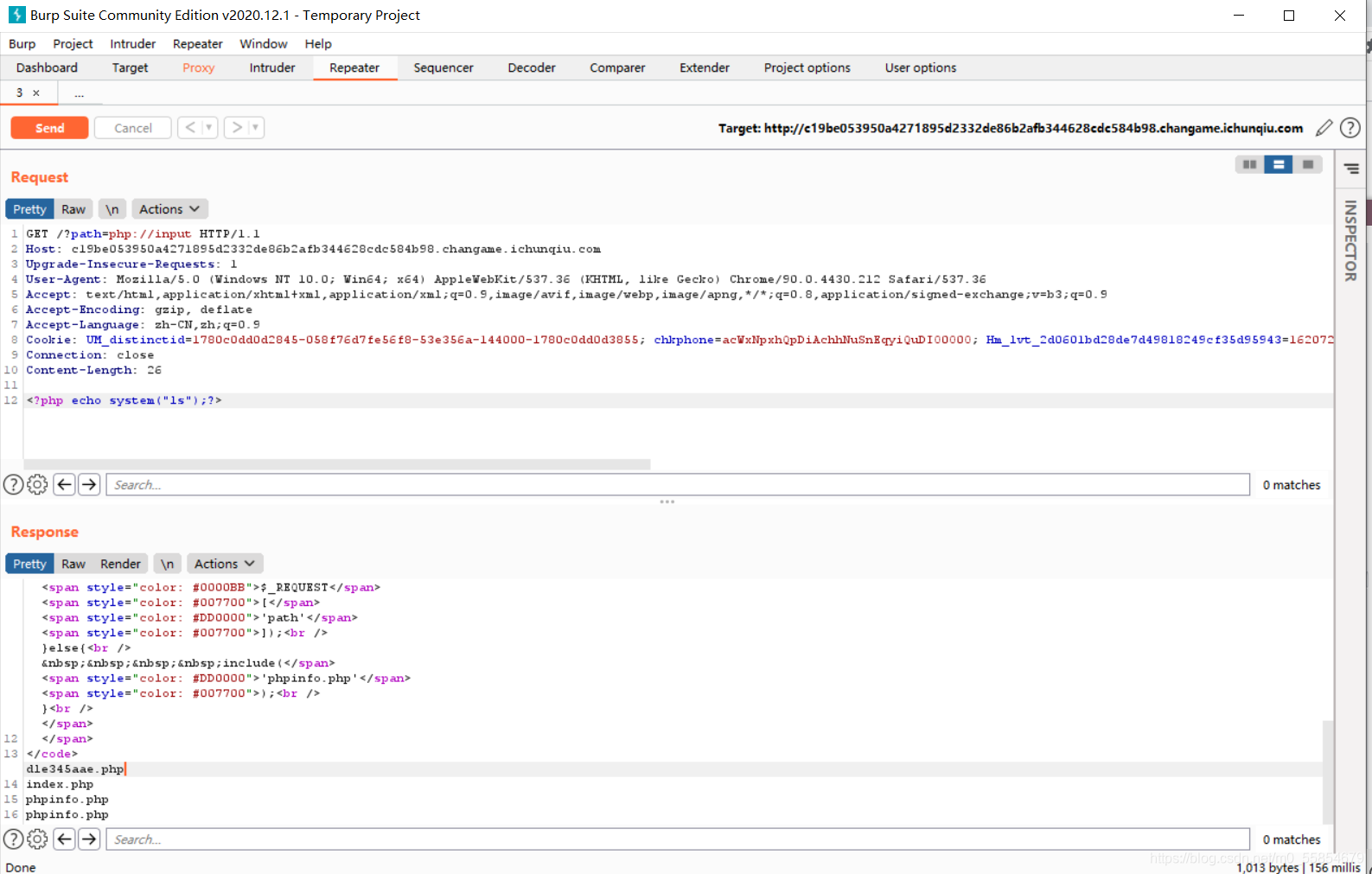
Task: Switch to the Comparer tab
Action: 617,67
